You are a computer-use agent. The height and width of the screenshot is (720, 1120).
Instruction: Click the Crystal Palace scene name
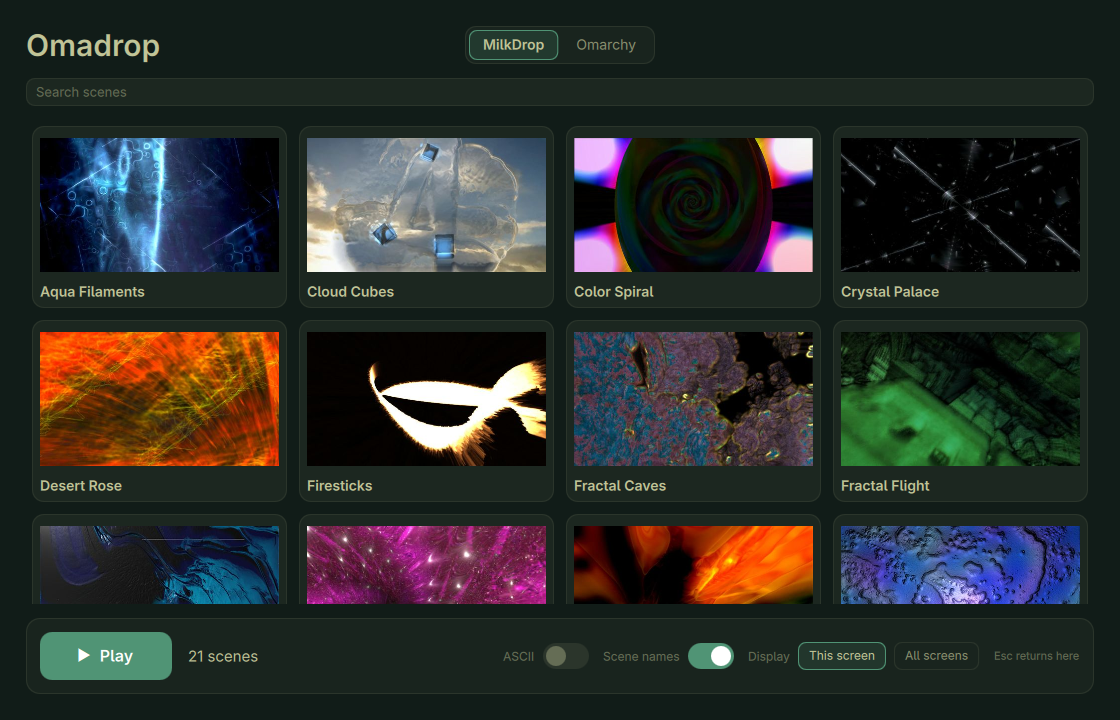[890, 291]
